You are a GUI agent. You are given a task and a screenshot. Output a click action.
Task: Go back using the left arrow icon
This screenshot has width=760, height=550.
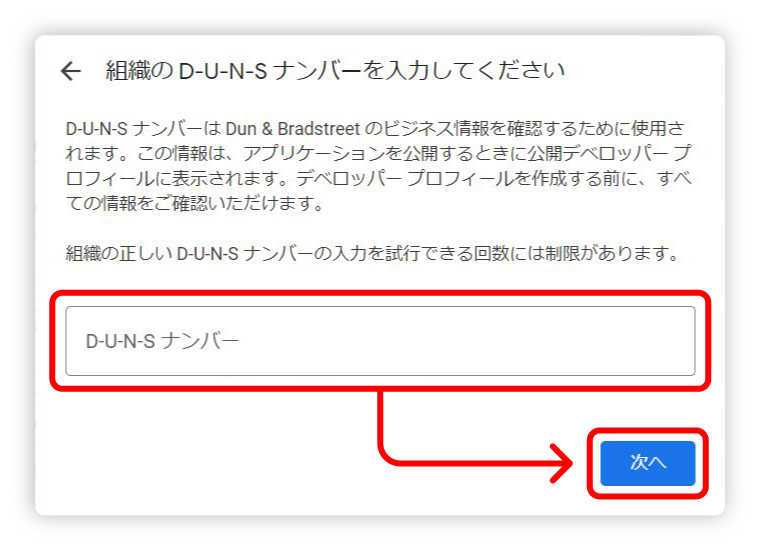point(71,71)
